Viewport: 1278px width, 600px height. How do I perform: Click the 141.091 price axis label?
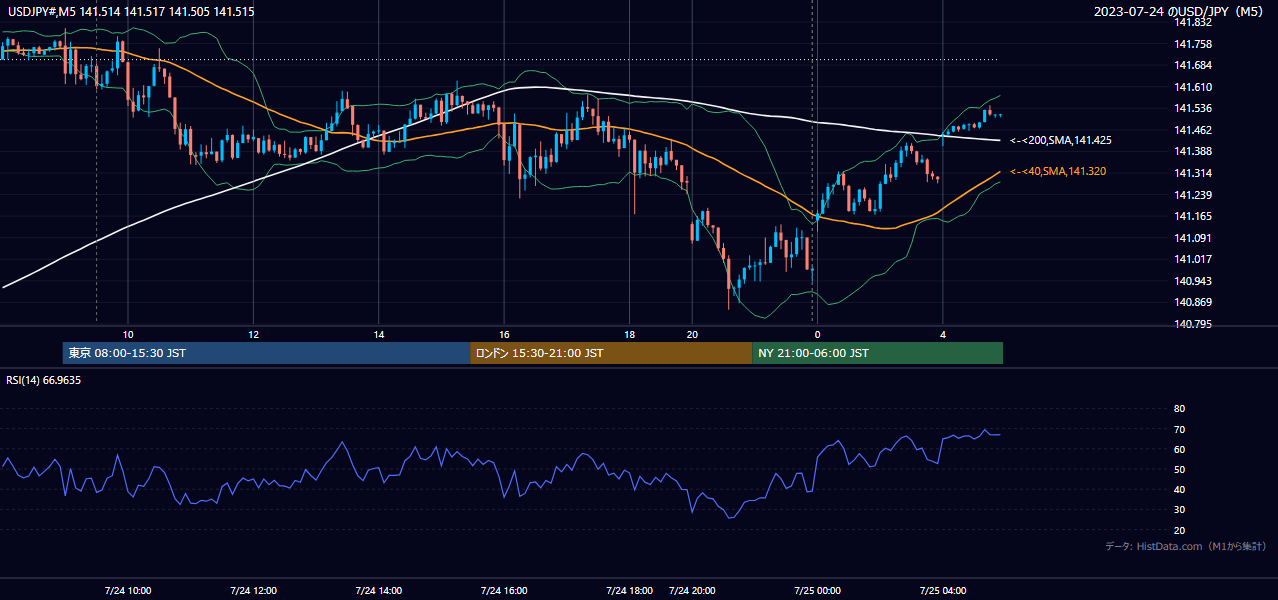1193,238
